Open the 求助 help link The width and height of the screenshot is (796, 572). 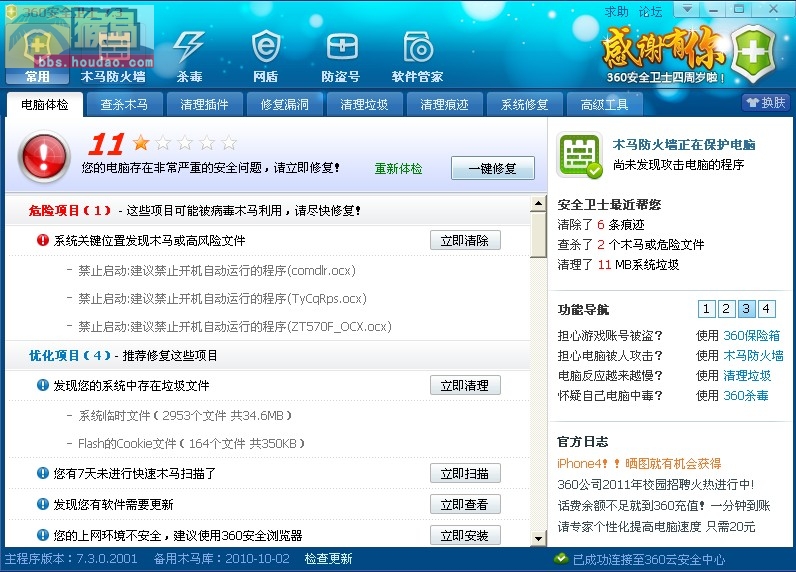[616, 11]
